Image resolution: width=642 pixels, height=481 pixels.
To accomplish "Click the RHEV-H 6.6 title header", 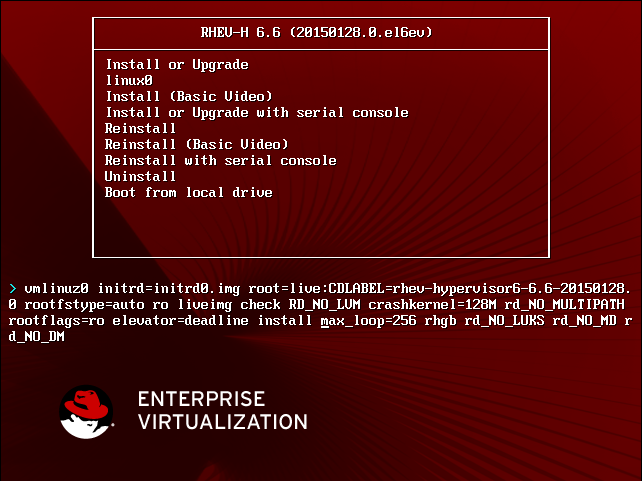I will 316,32.
